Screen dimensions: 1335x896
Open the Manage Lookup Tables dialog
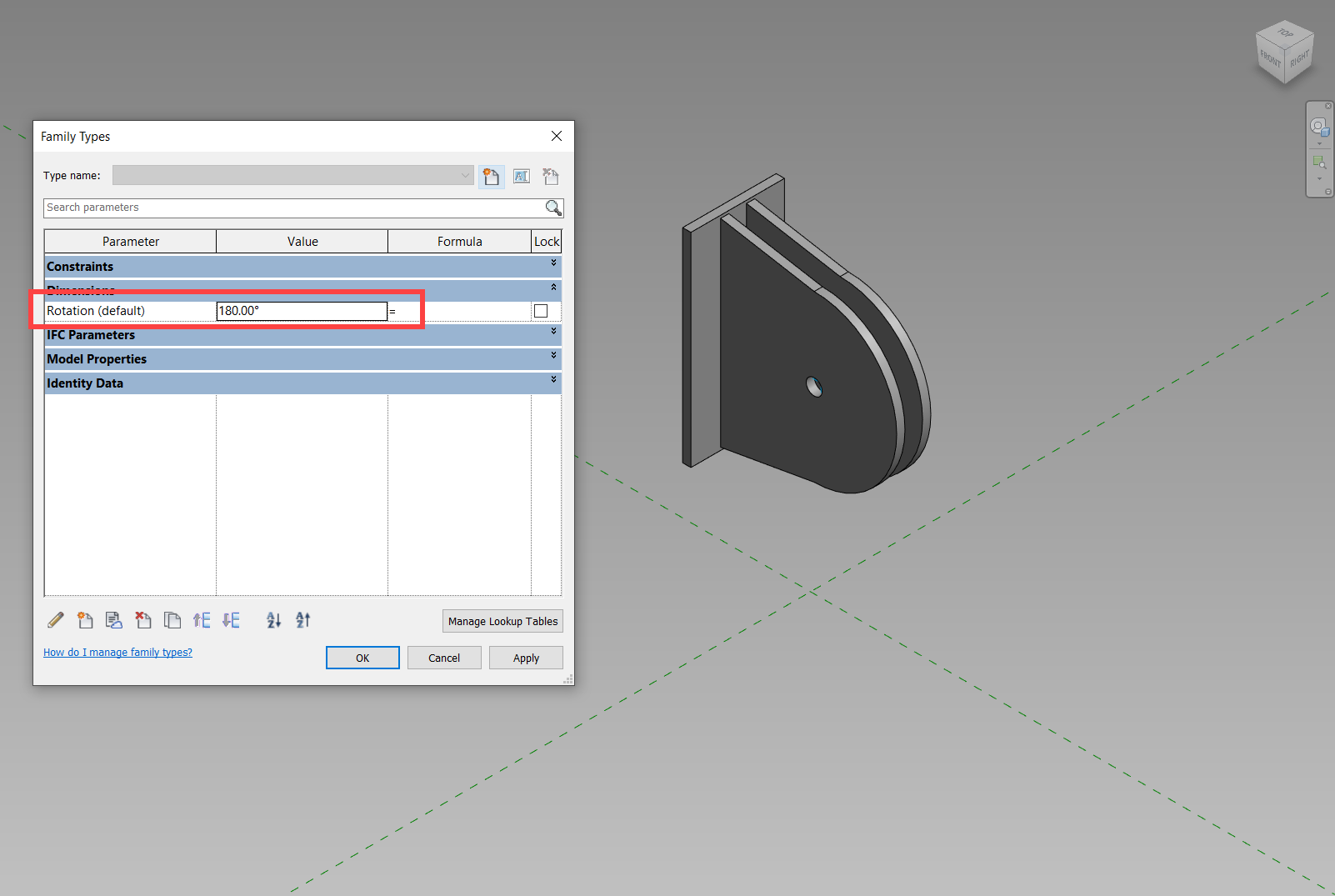coord(502,621)
